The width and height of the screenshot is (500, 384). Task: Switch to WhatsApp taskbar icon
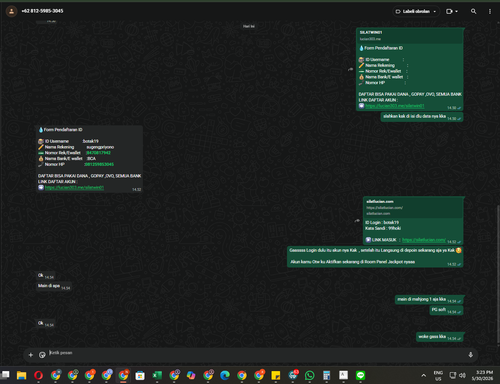coord(310,376)
